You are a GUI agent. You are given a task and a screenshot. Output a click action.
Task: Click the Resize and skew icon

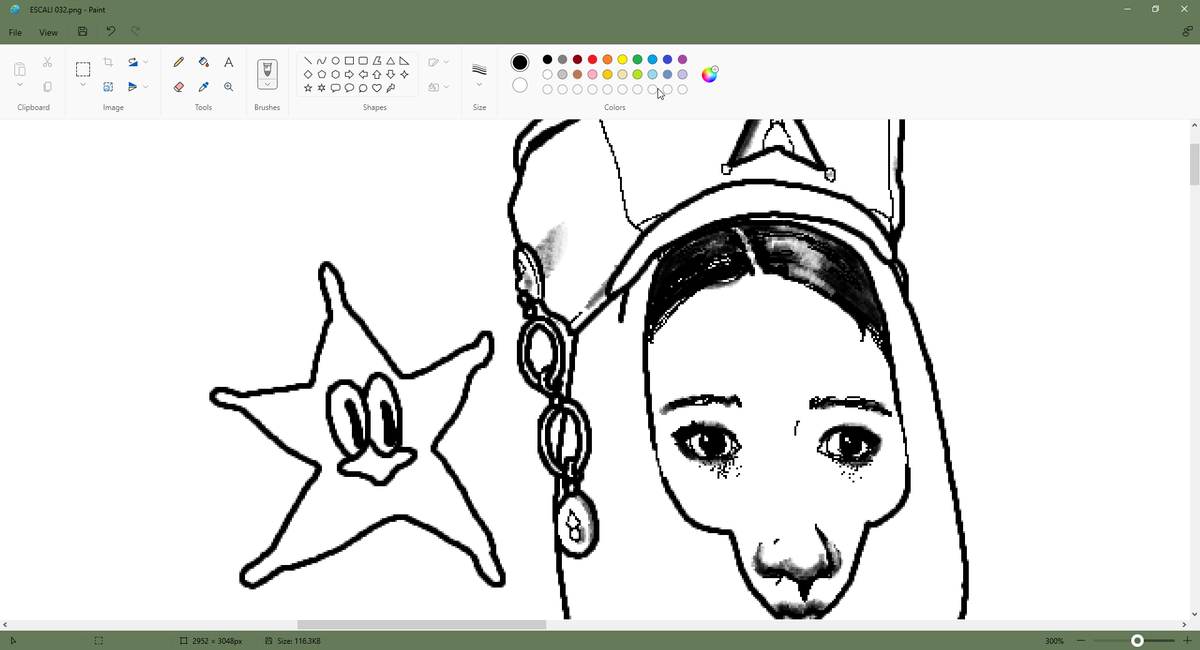(x=108, y=87)
